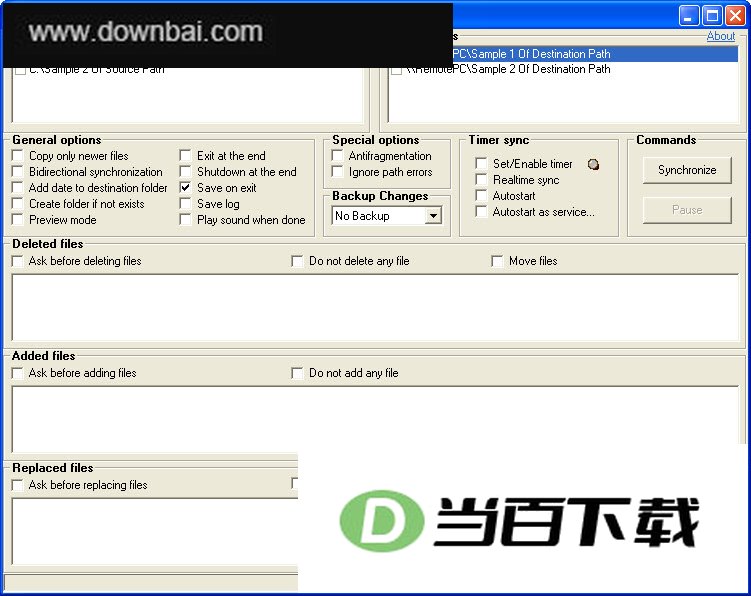Tick checkbox for Sample 2 Of Source Path
Viewport: 751px width, 596px height.
pos(20,70)
